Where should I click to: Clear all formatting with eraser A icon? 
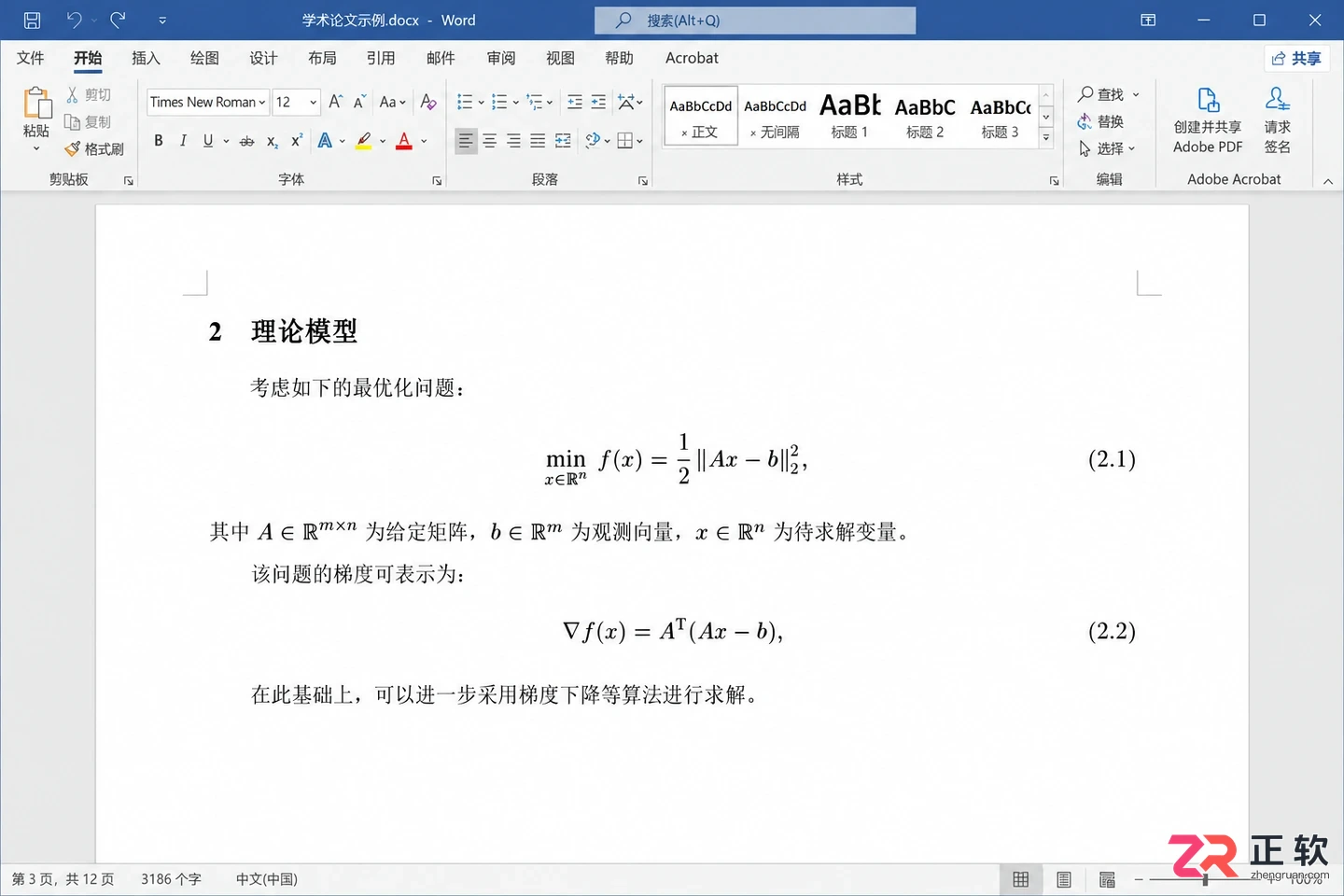coord(428,102)
